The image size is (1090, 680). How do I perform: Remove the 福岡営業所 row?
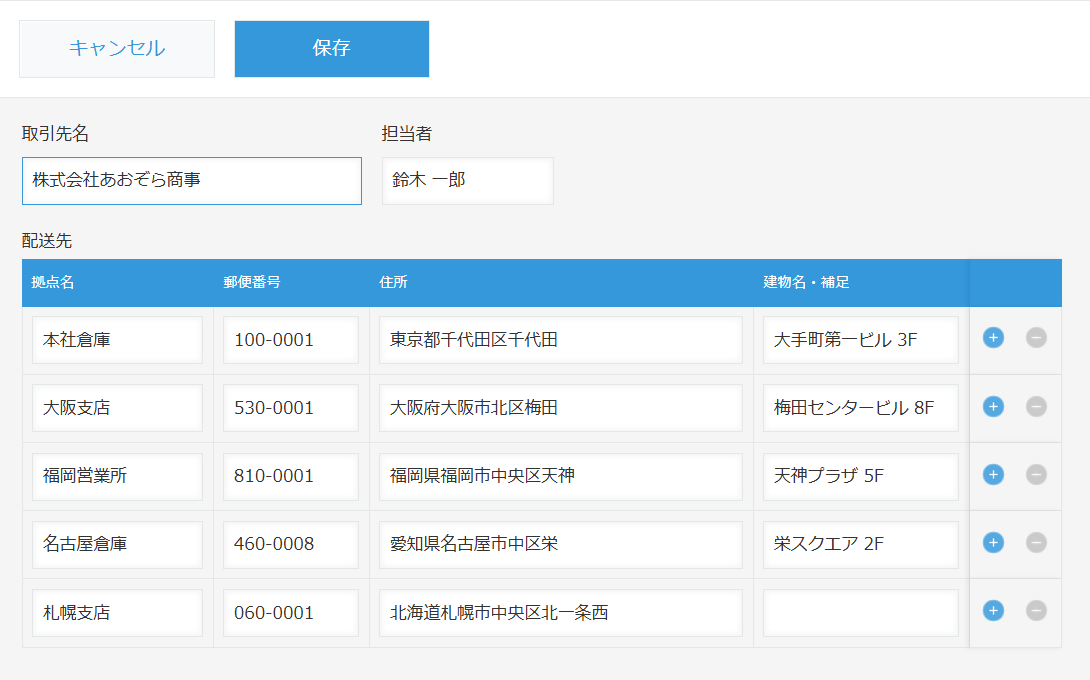click(1036, 474)
